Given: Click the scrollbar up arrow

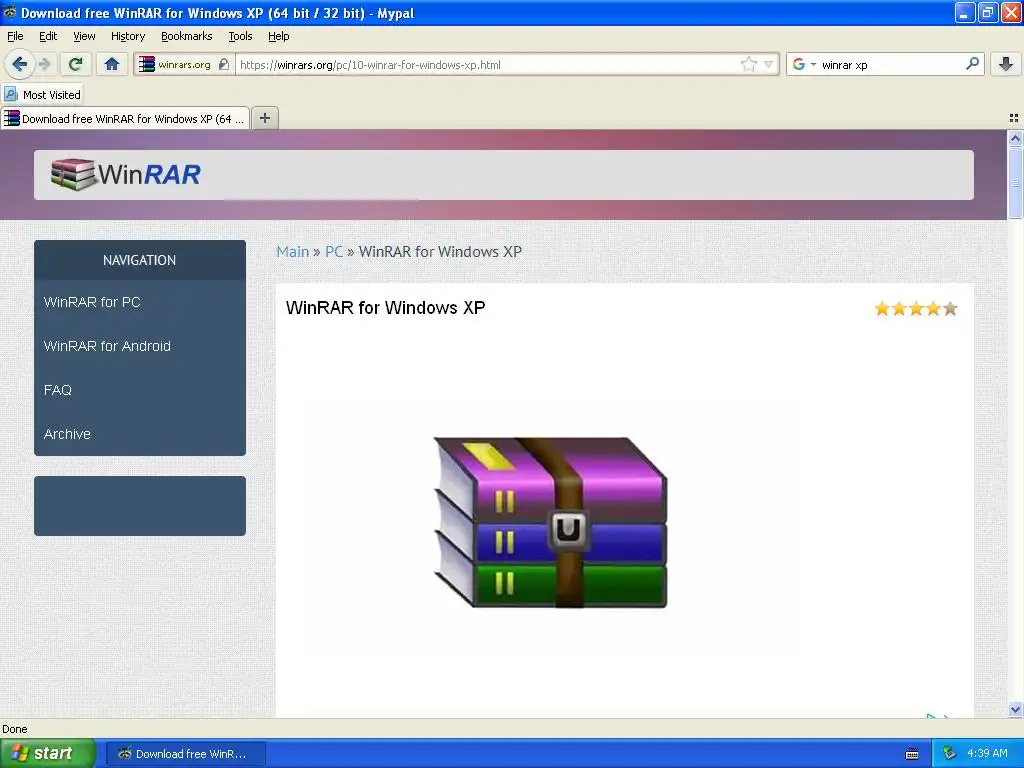Looking at the screenshot, I should [x=1015, y=138].
